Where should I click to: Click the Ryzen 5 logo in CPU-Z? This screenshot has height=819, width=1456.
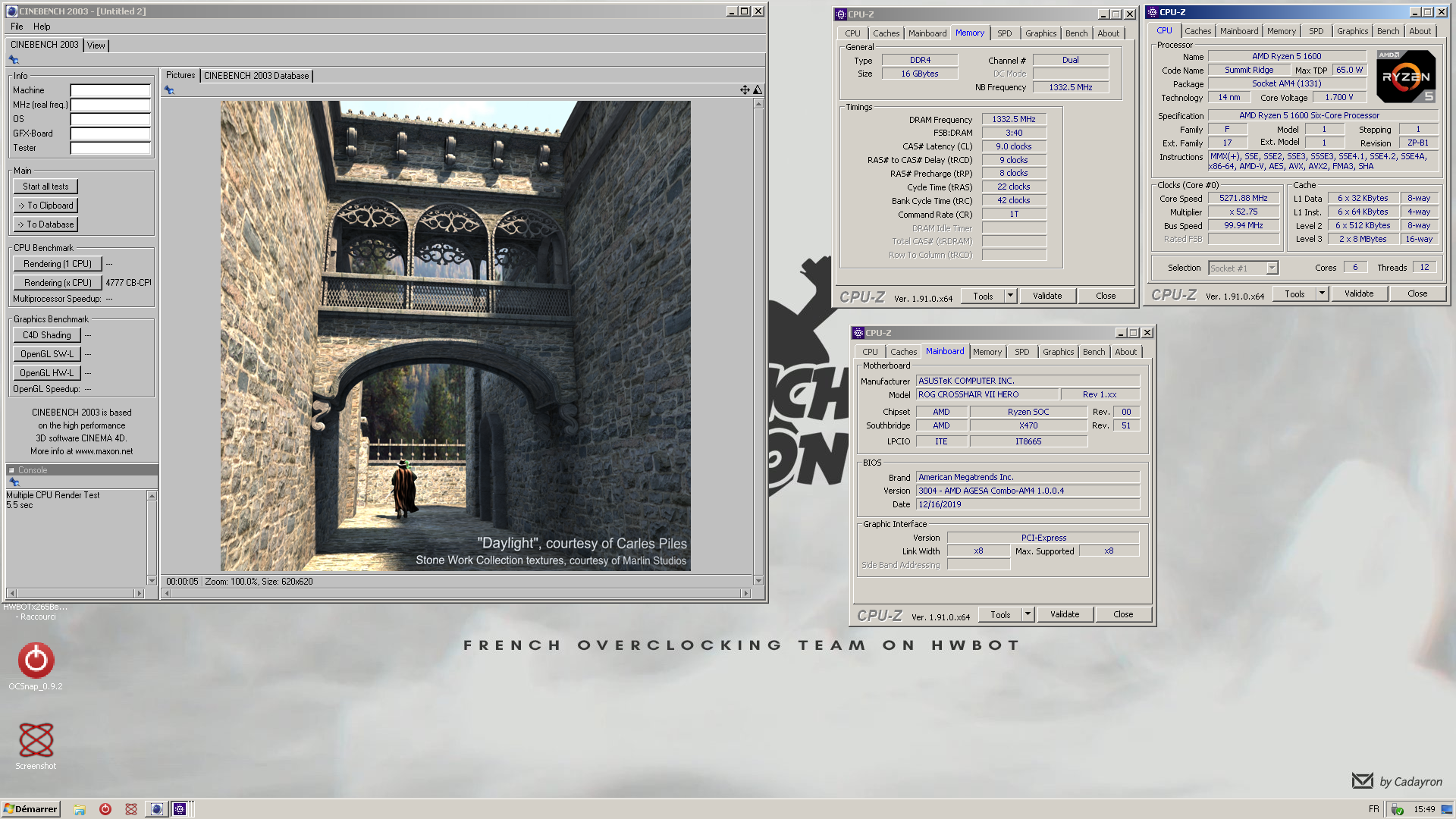[1406, 77]
